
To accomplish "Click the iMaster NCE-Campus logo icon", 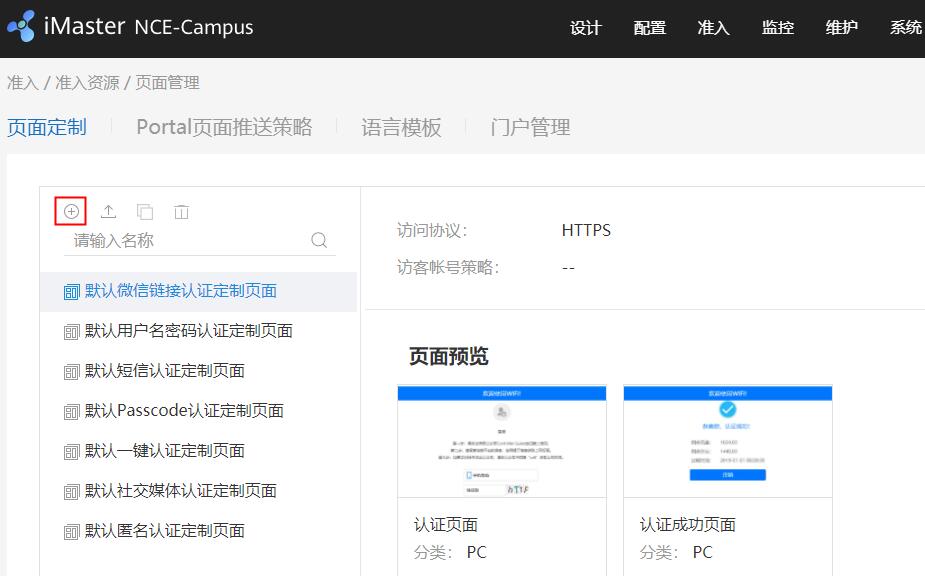I will 22,25.
